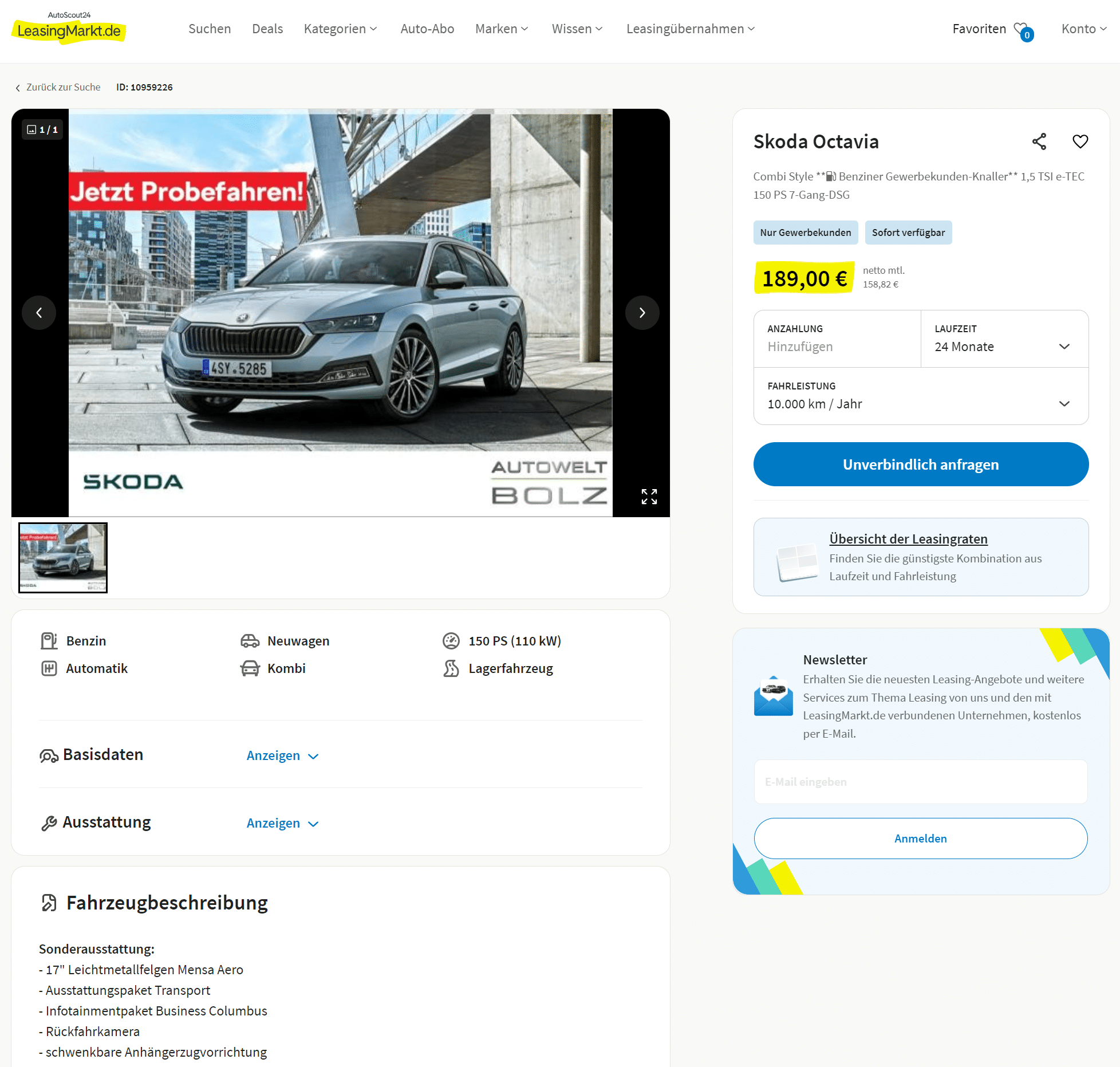Image resolution: width=1120 pixels, height=1067 pixels.
Task: Expand the Kategorien menu
Action: 341,29
